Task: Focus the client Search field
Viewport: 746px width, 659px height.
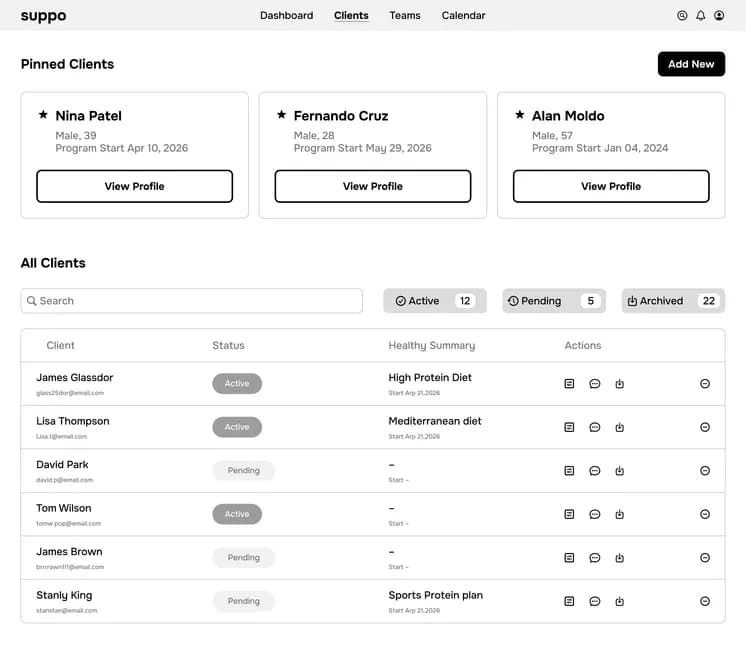Action: (192, 301)
